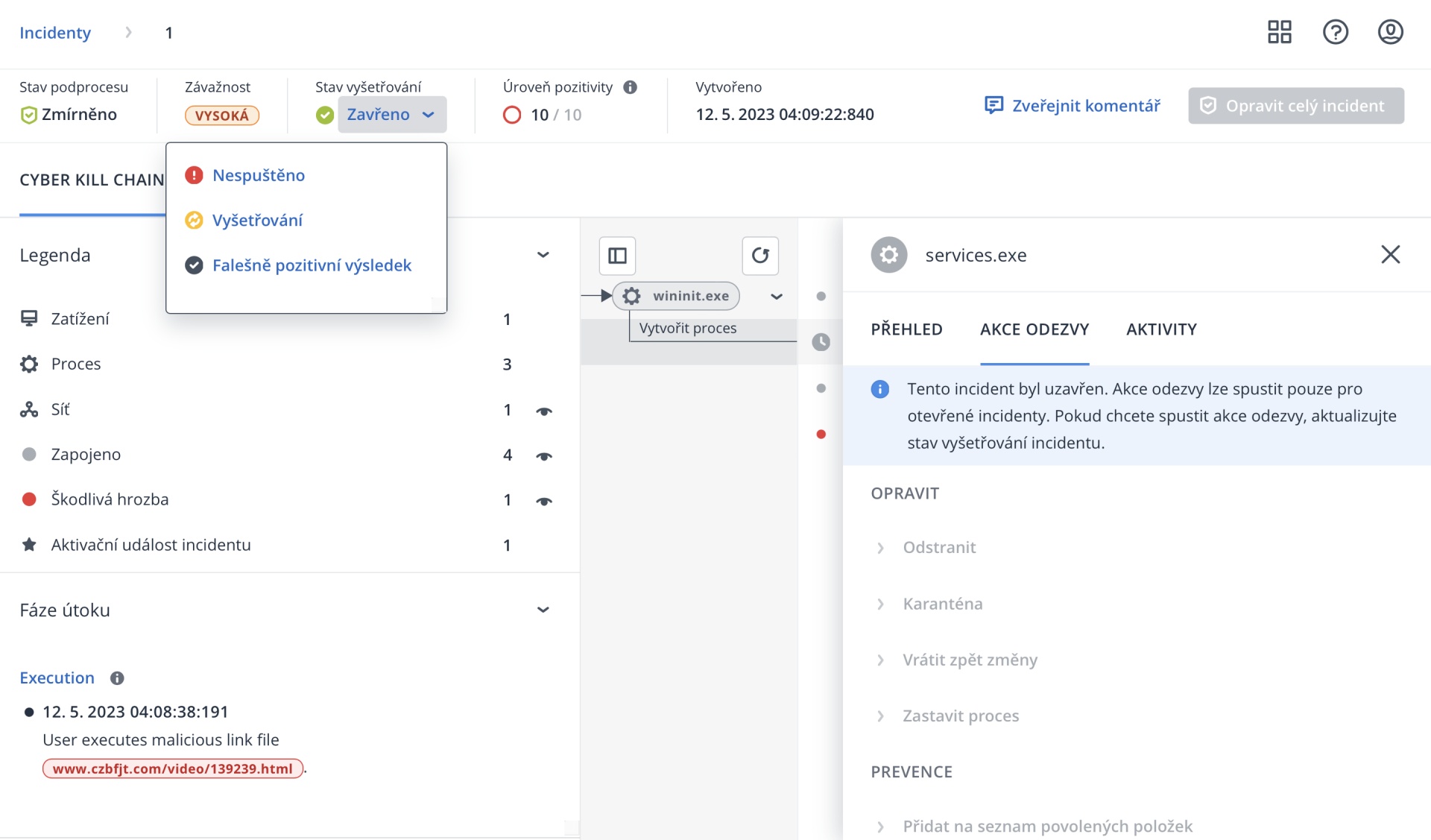Switch to the AKTIVITY tab
The height and width of the screenshot is (840, 1431).
1161,329
